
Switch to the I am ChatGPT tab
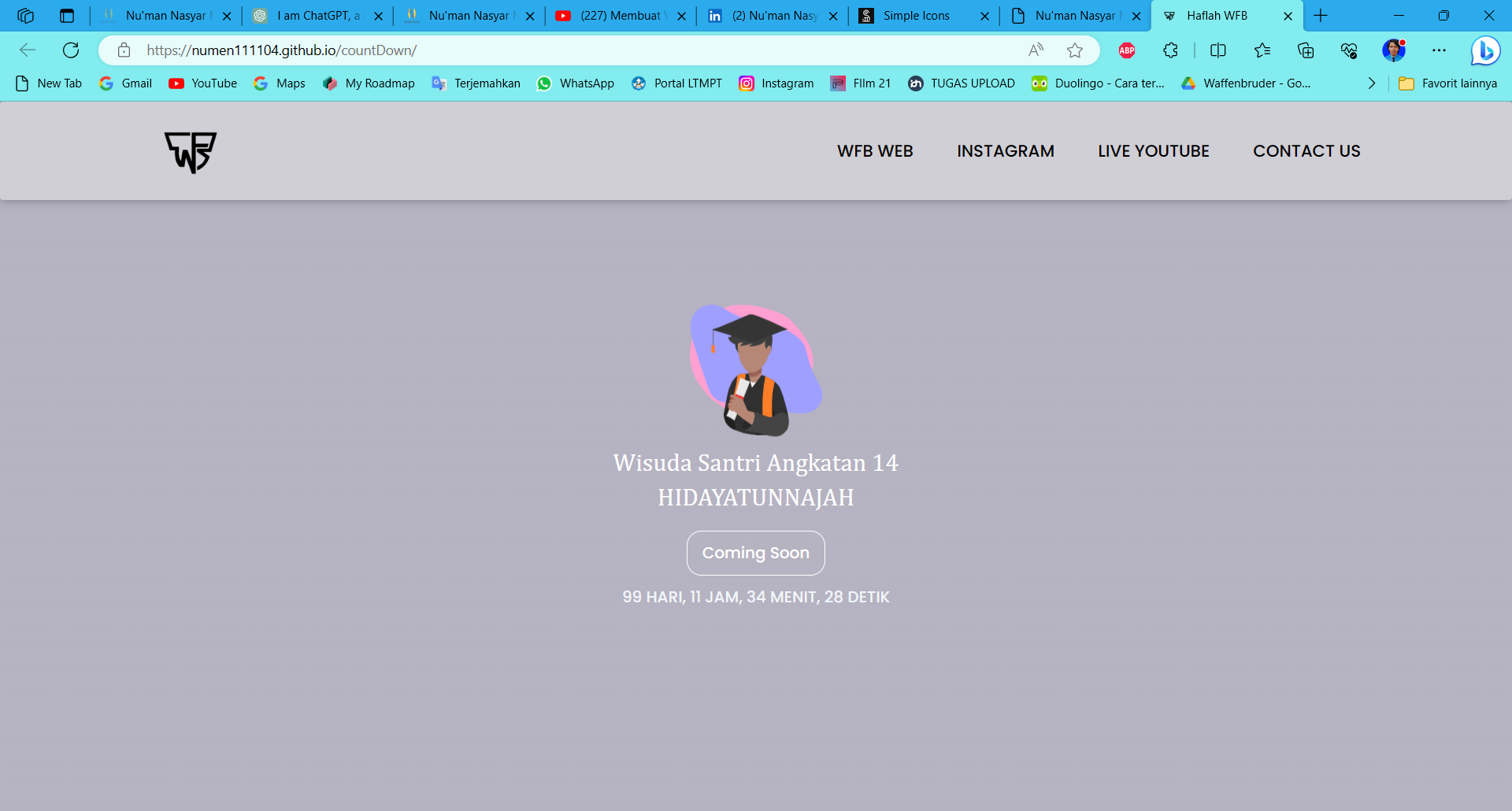[x=317, y=16]
